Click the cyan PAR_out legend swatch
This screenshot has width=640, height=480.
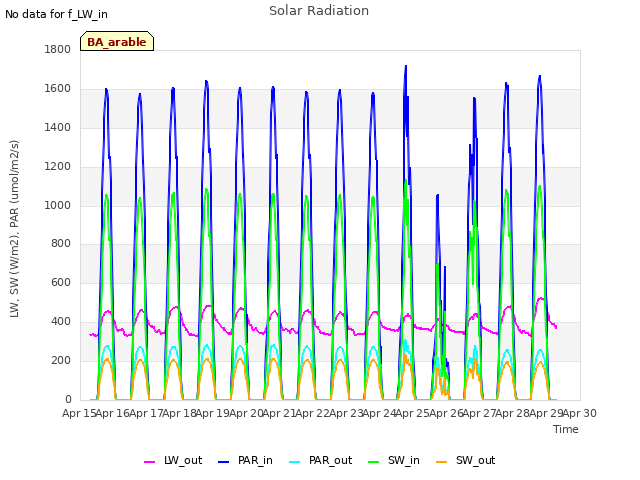294,462
